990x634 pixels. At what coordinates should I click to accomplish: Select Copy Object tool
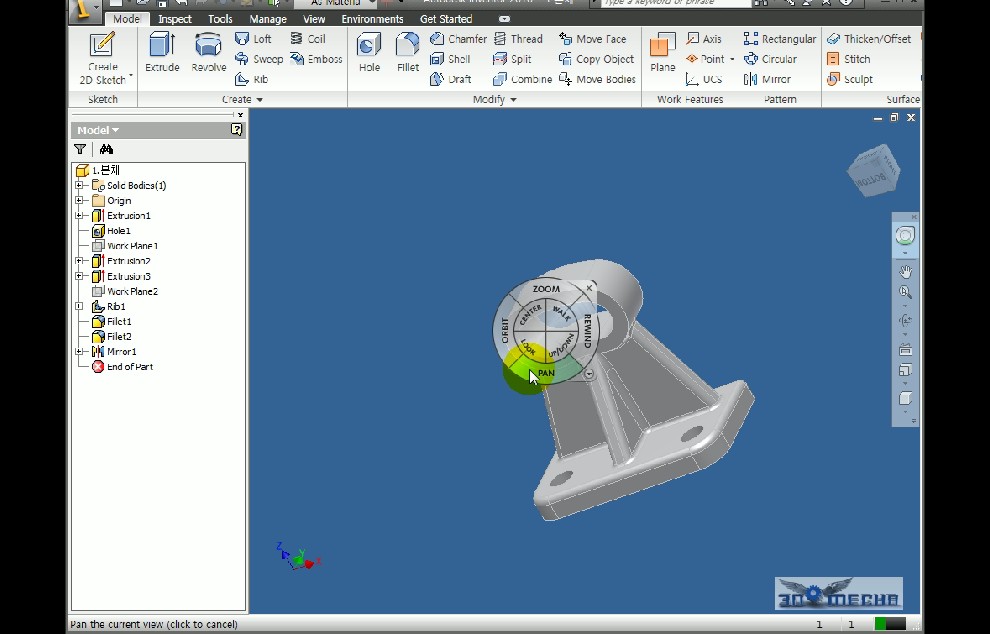[x=597, y=59]
